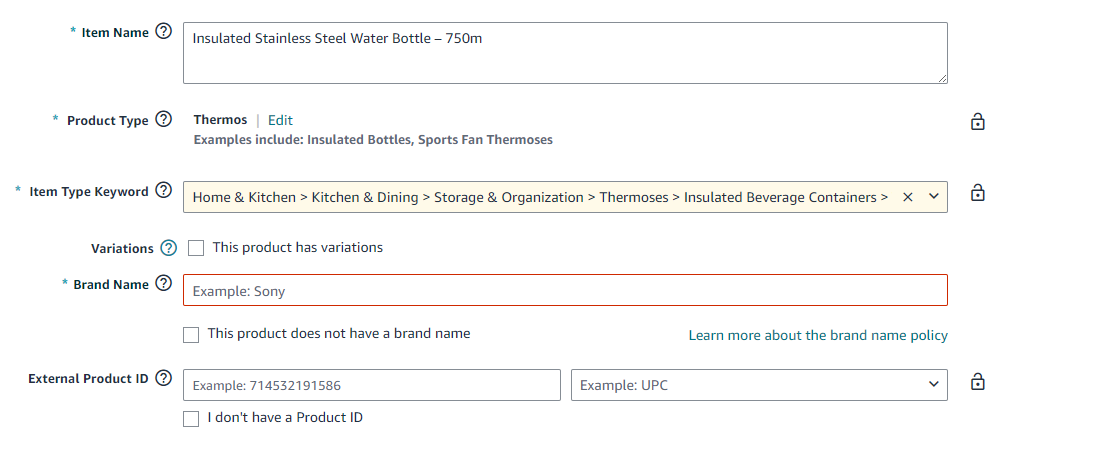
Task: Show Variations help info icon
Action: (169, 248)
